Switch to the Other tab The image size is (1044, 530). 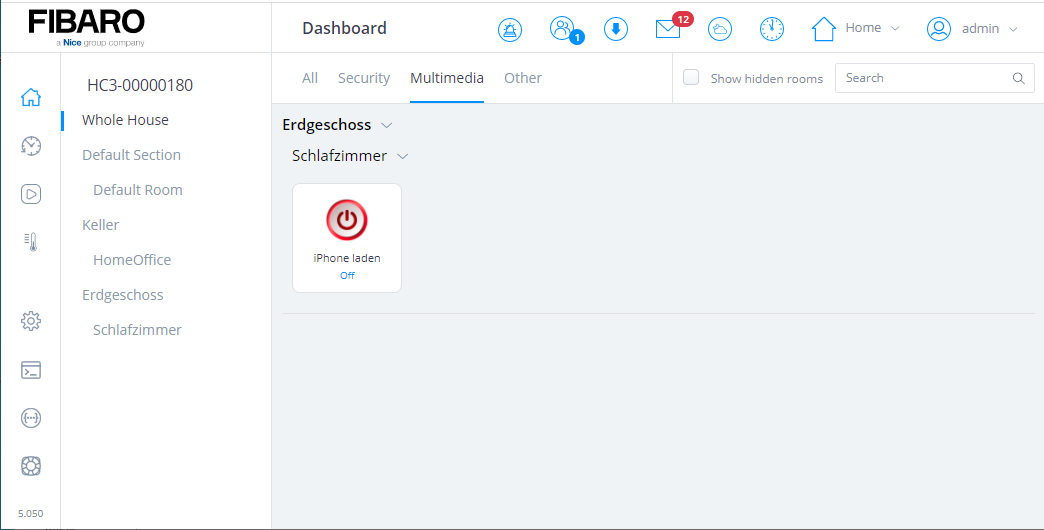pyautogui.click(x=523, y=78)
